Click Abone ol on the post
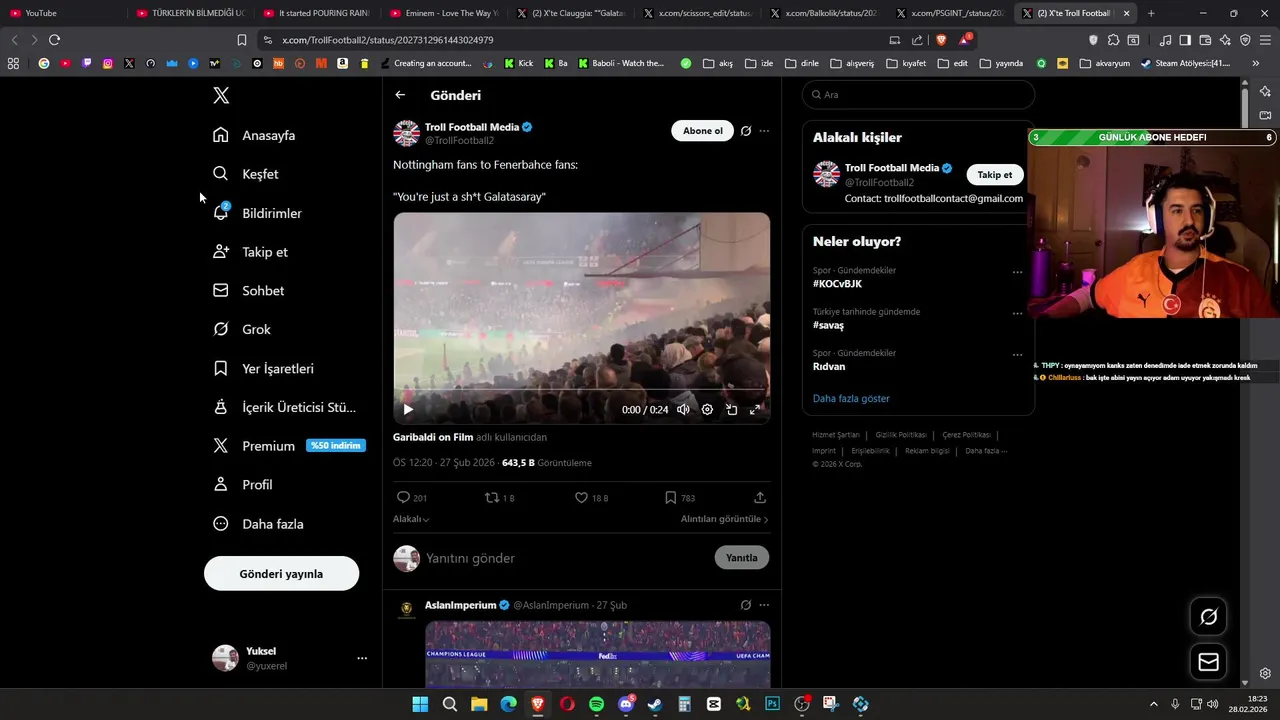The height and width of the screenshot is (720, 1280). (x=702, y=131)
